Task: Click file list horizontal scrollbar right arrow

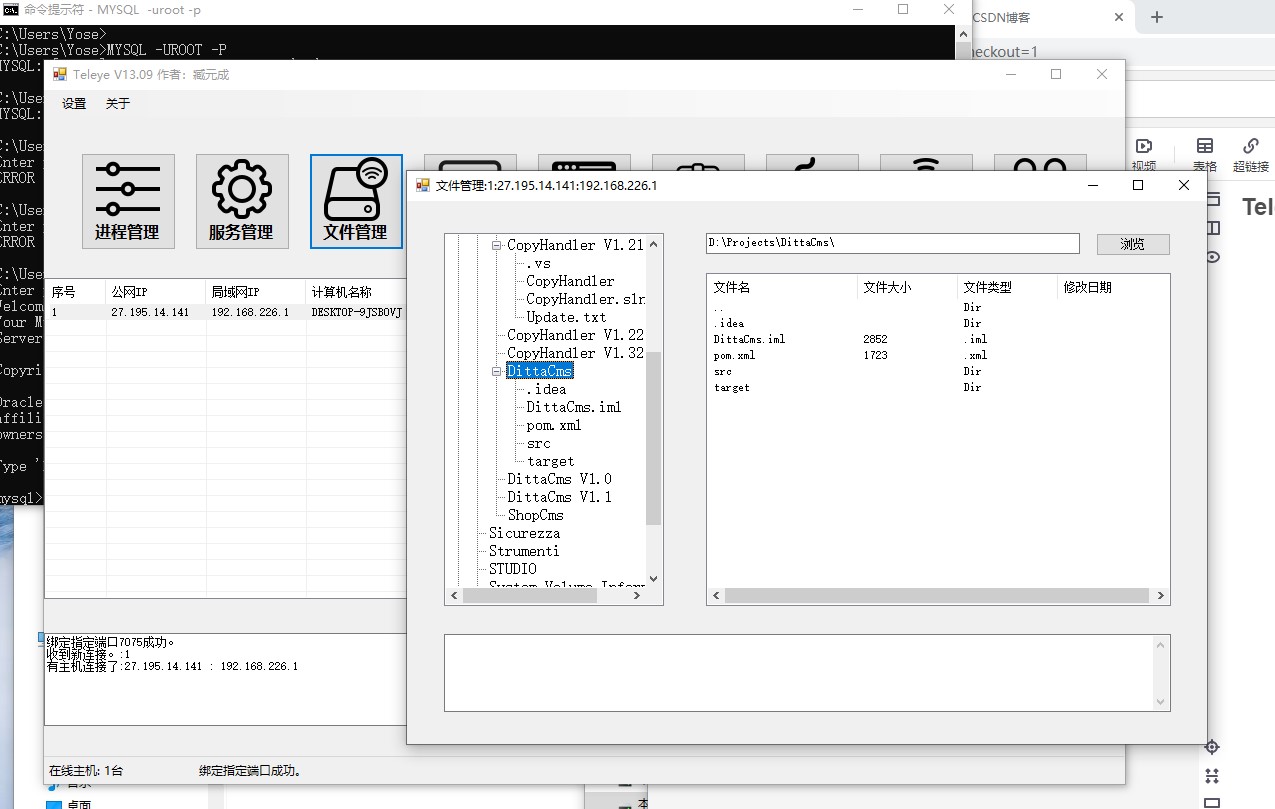Action: coord(1160,596)
